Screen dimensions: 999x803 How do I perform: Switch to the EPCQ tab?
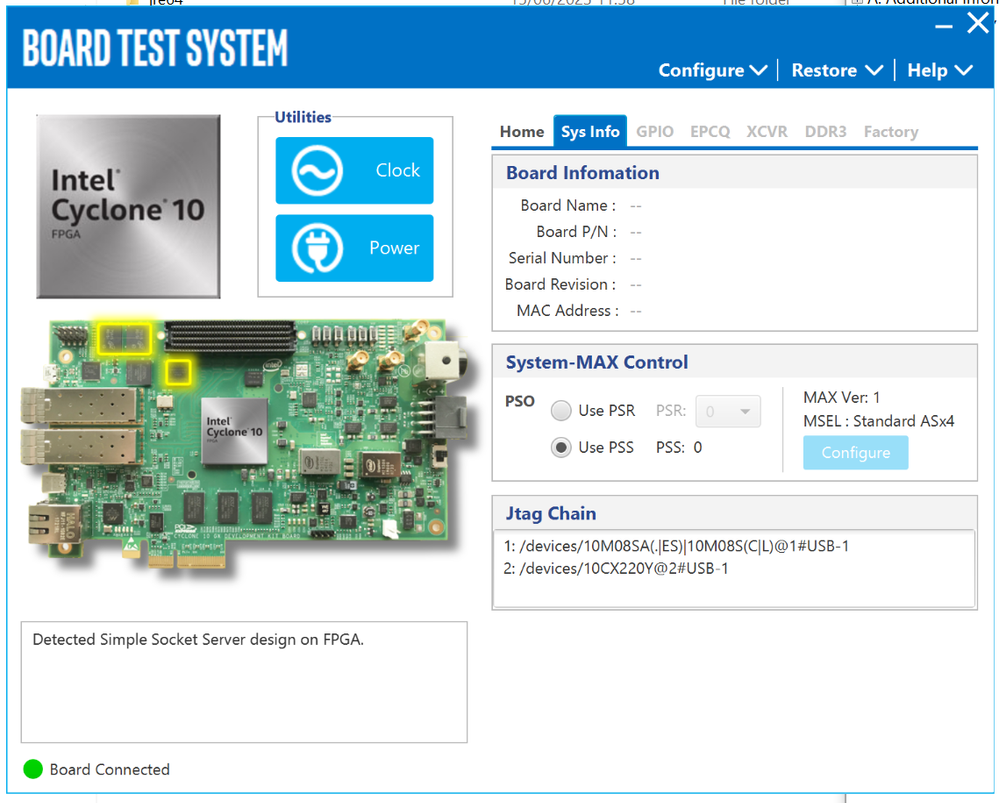coord(710,132)
